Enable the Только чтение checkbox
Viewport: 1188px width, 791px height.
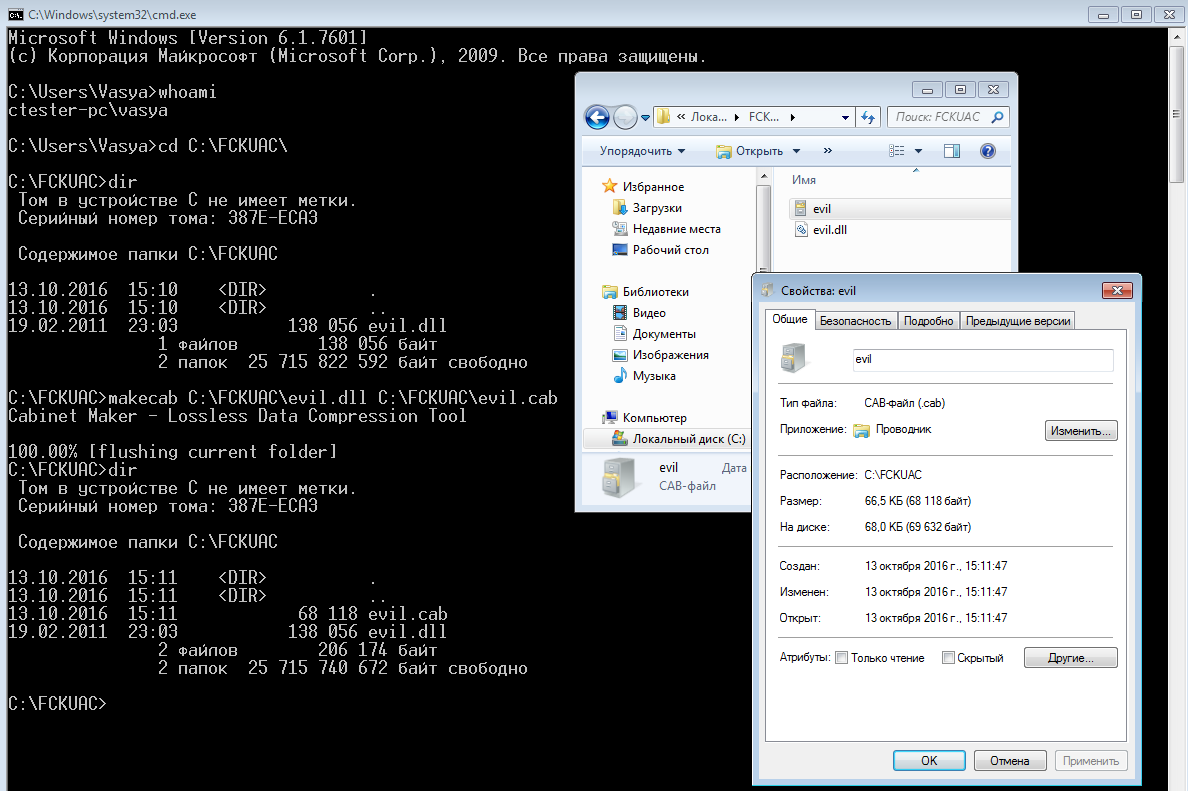pos(842,658)
